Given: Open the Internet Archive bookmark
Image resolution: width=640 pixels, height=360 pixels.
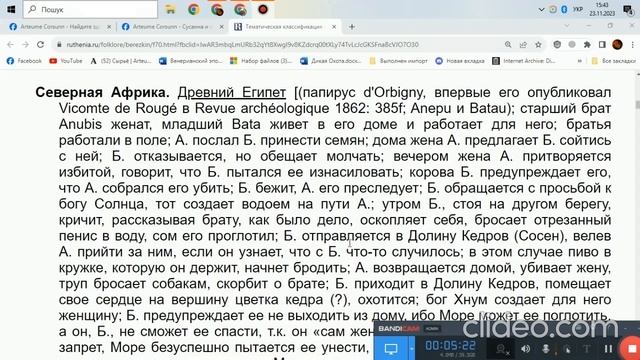Looking at the screenshot, I should (x=523, y=61).
